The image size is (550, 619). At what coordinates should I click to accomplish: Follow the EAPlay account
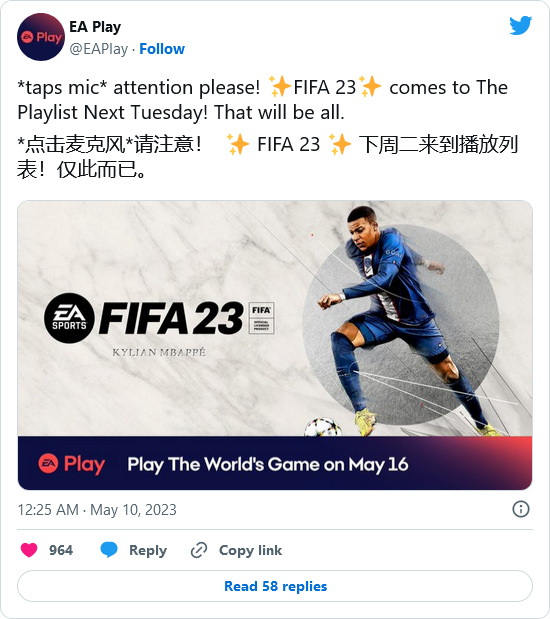[x=162, y=49]
